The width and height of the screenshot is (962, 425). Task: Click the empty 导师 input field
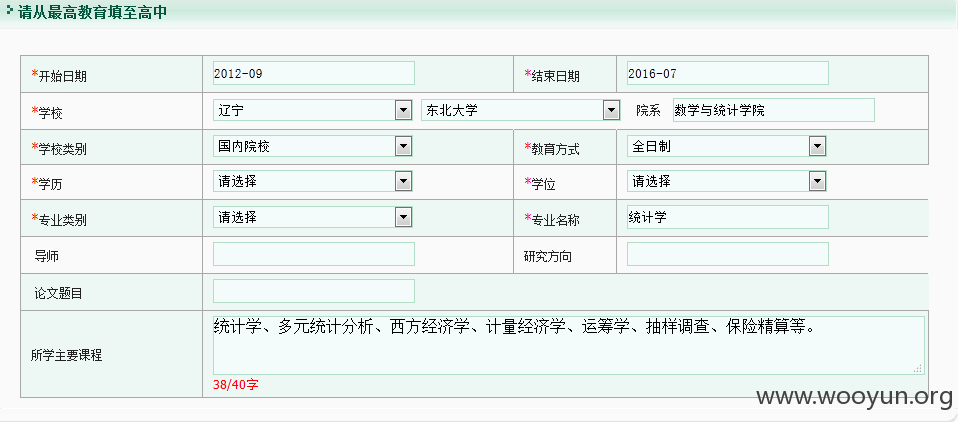click(314, 254)
